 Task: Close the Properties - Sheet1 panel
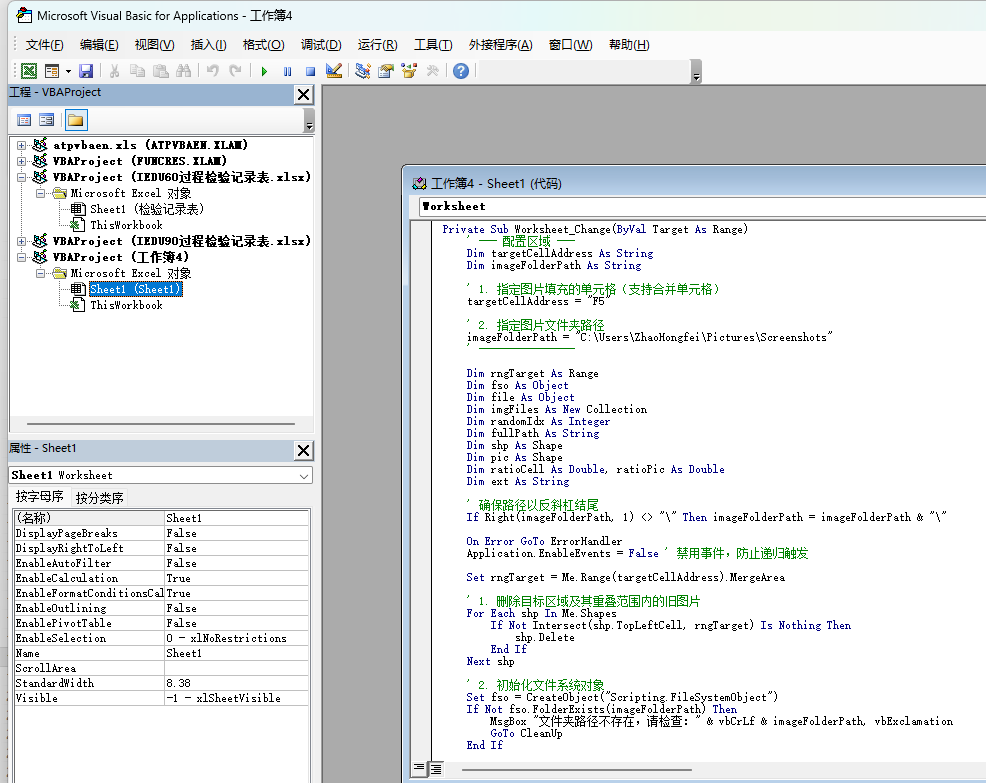tap(304, 450)
